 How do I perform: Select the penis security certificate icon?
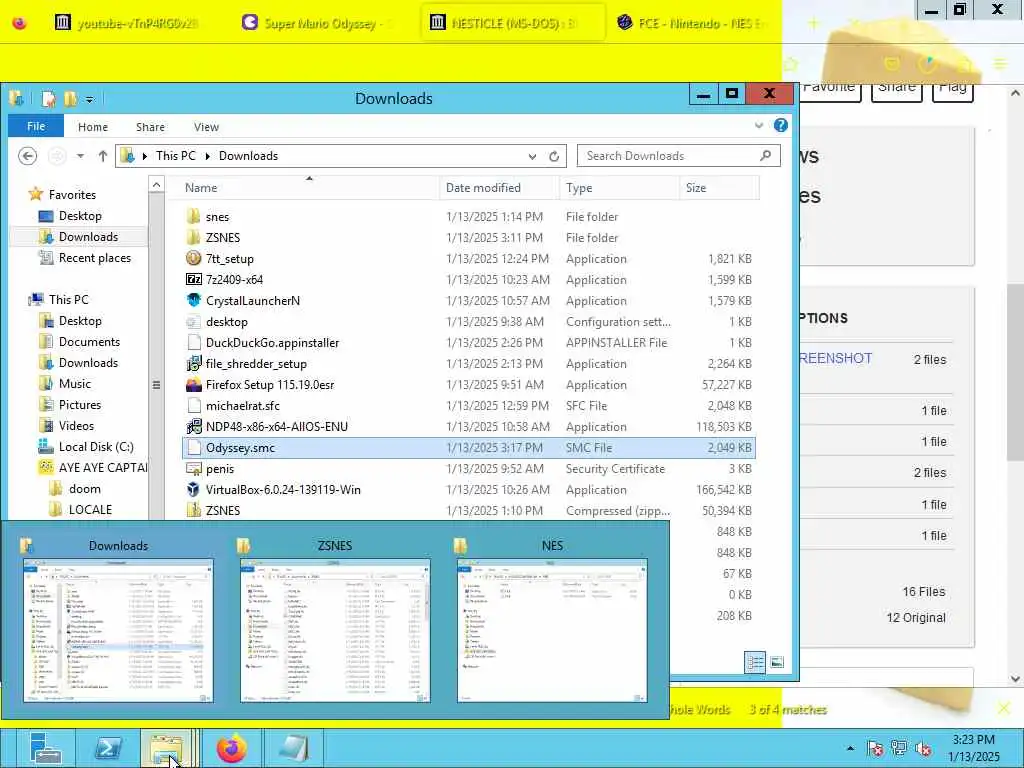click(193, 468)
